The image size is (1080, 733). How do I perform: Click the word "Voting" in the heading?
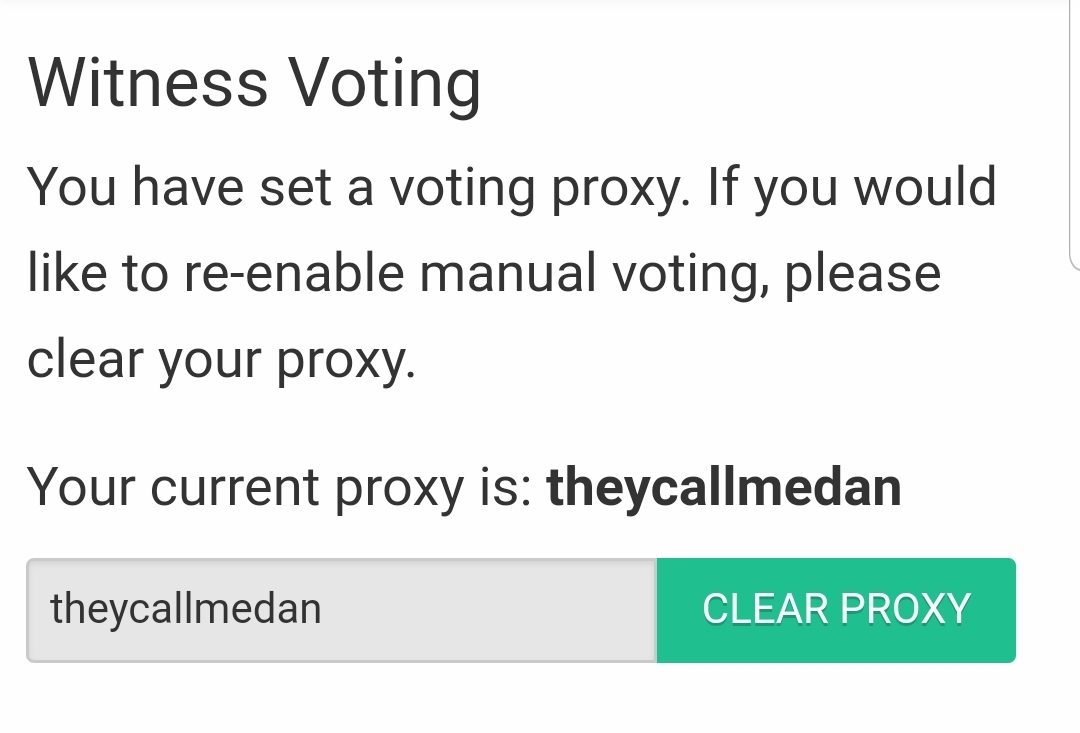point(385,84)
